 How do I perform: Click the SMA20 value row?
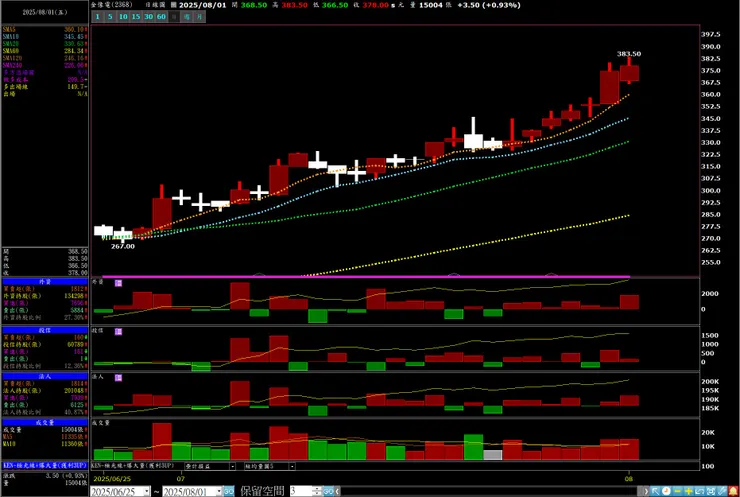(45, 43)
